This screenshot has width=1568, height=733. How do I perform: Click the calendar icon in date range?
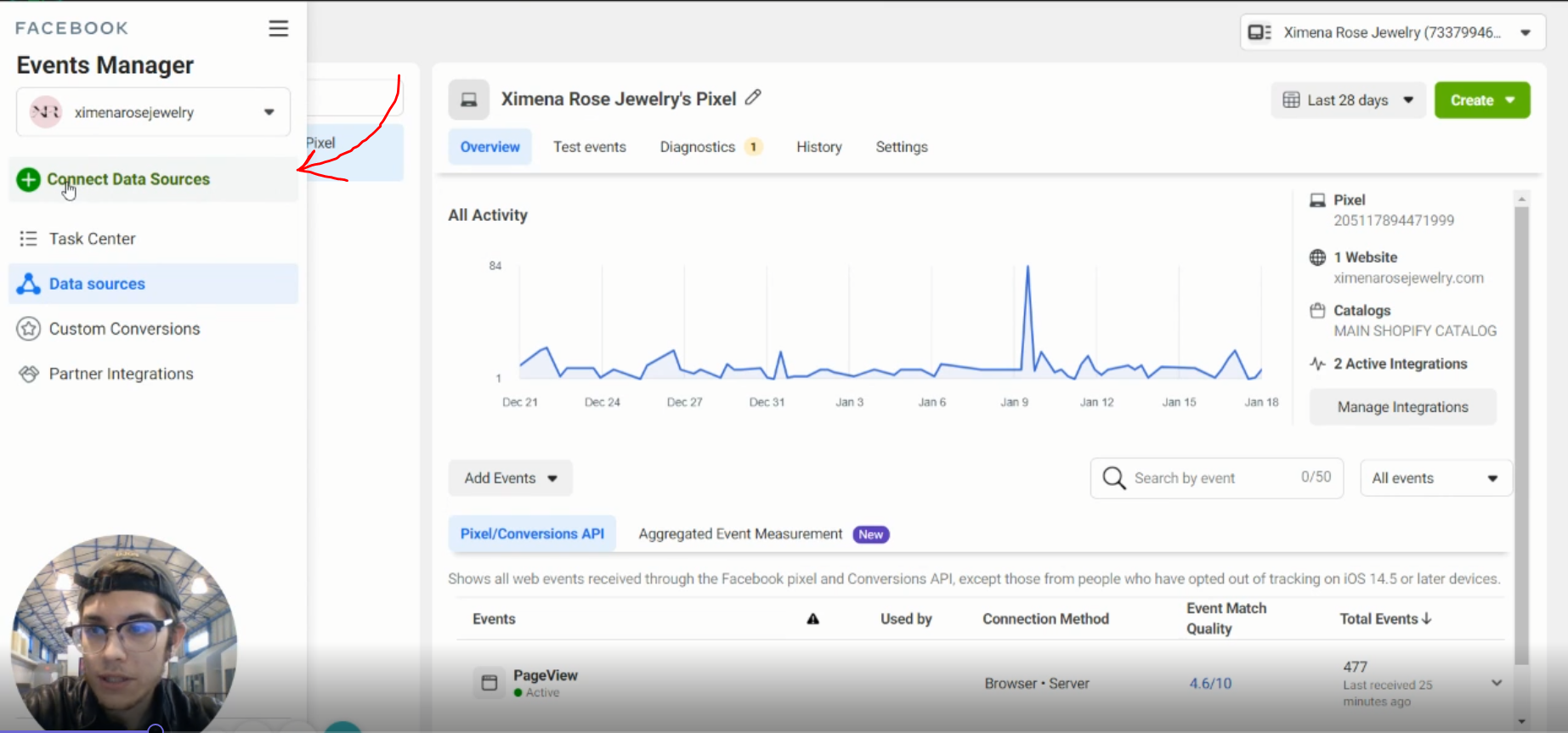tap(1291, 100)
